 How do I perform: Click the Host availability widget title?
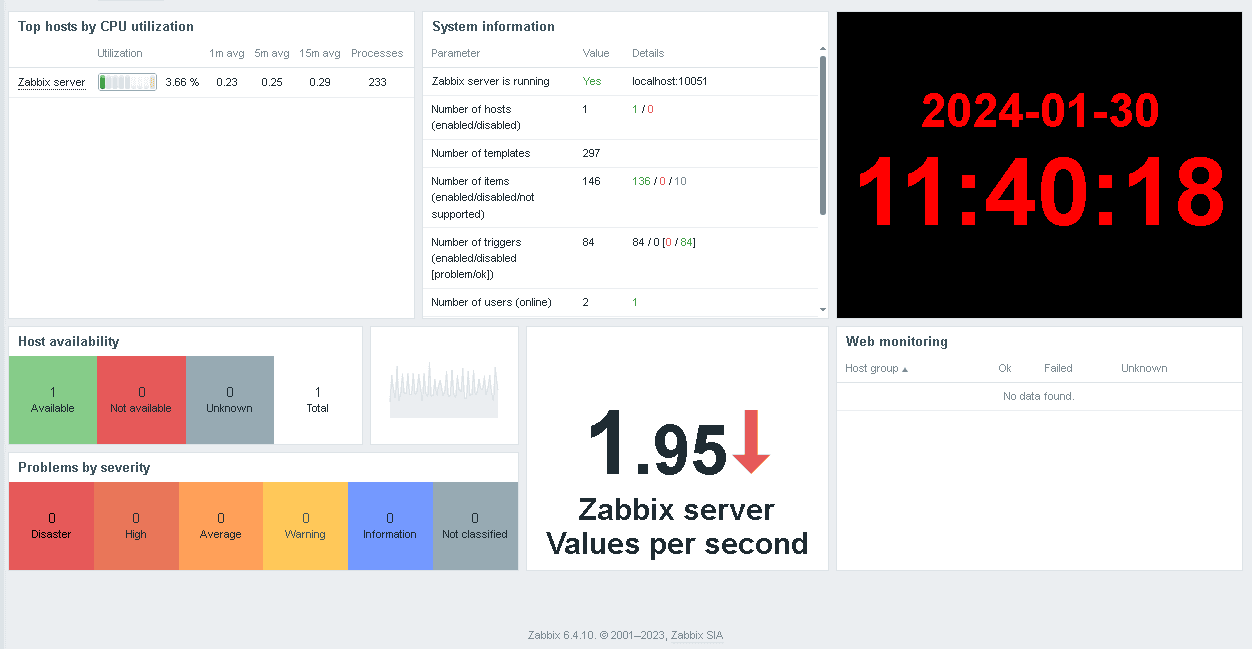pos(68,341)
